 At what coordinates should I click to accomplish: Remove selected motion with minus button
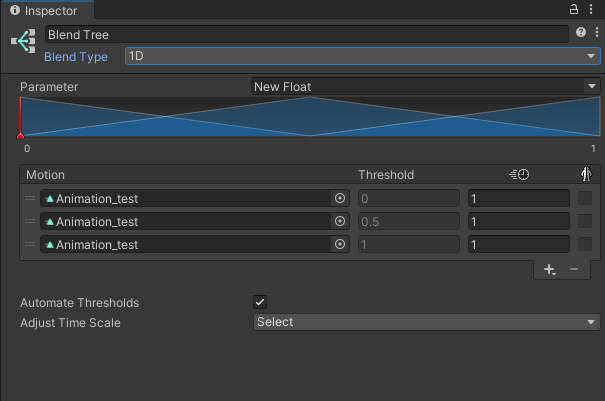tap(574, 269)
